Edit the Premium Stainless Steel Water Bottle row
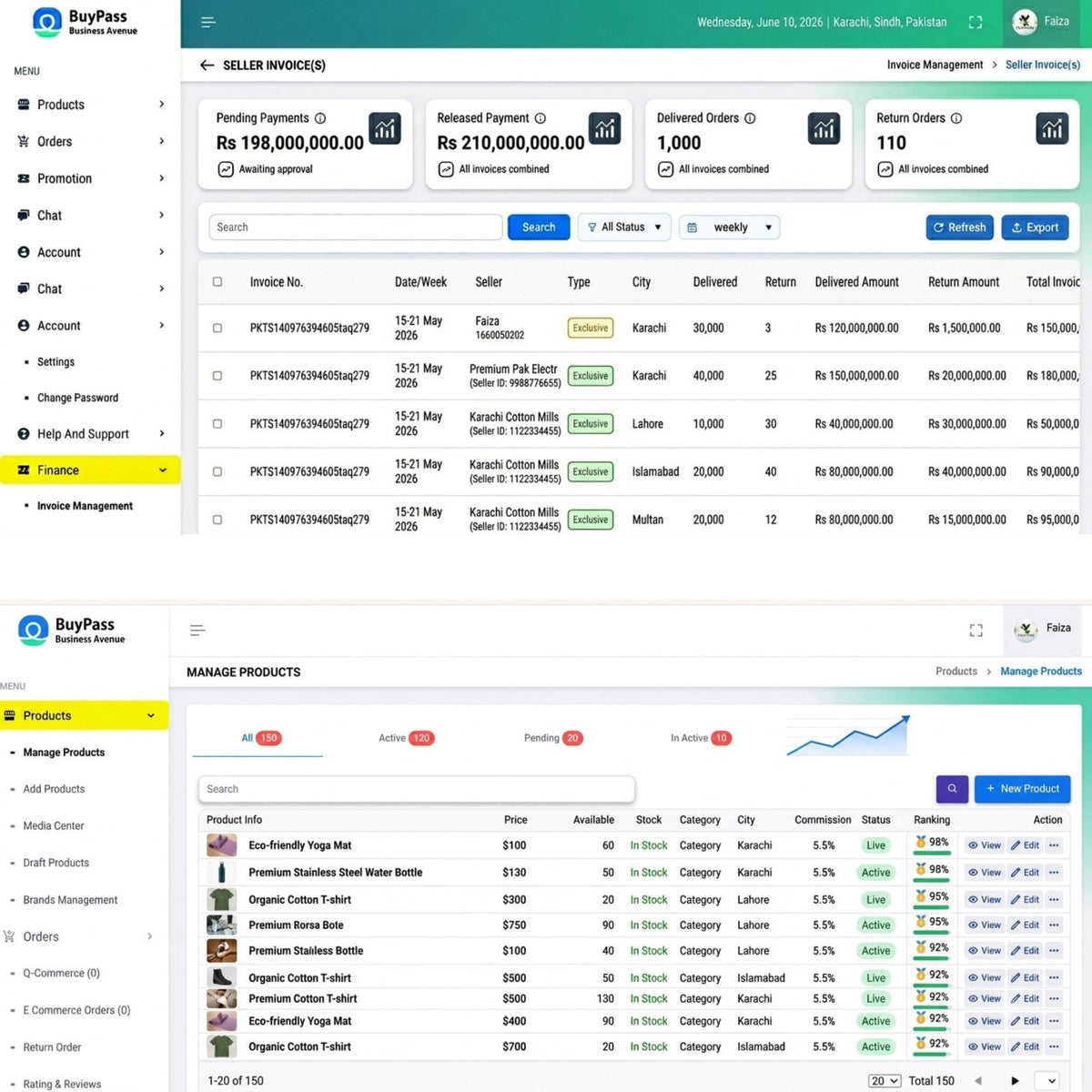The width and height of the screenshot is (1092, 1092). 1025,873
